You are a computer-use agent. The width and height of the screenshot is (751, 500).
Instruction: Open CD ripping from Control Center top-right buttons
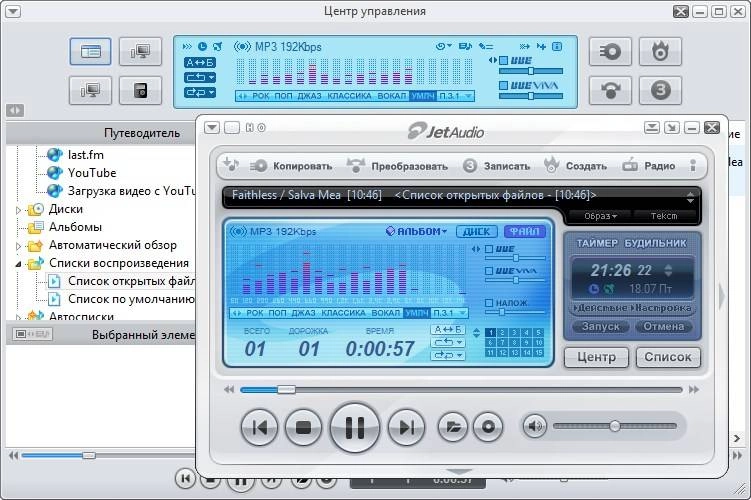click(x=610, y=51)
